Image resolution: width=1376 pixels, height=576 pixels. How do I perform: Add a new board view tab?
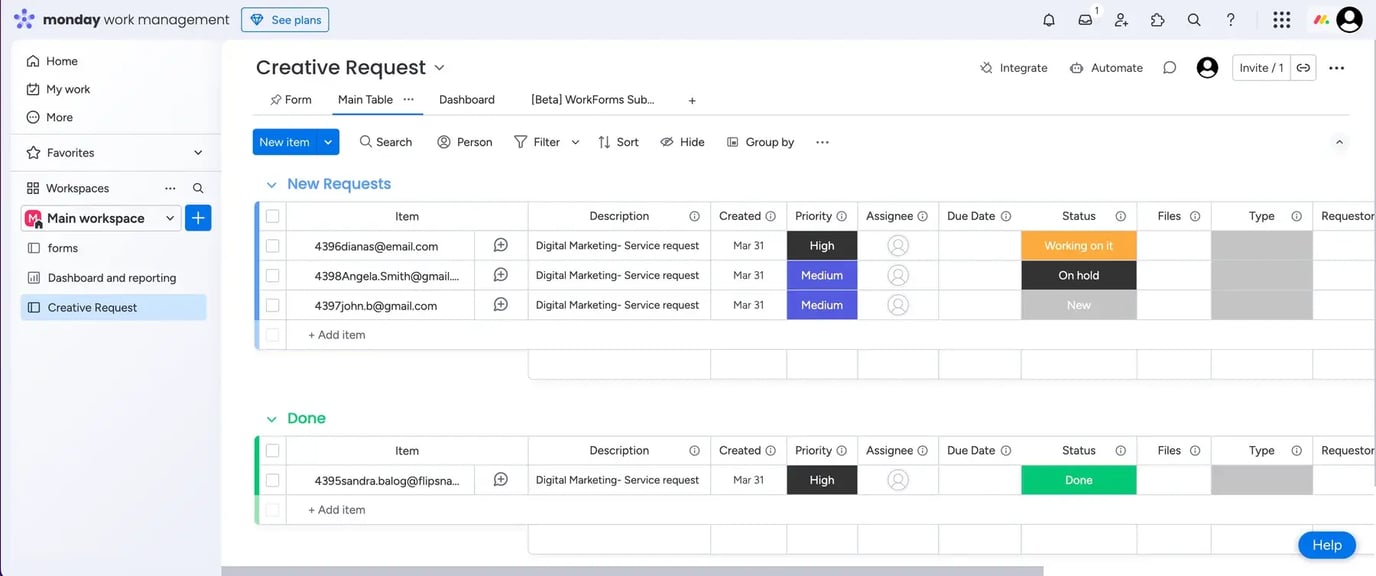pyautogui.click(x=692, y=100)
